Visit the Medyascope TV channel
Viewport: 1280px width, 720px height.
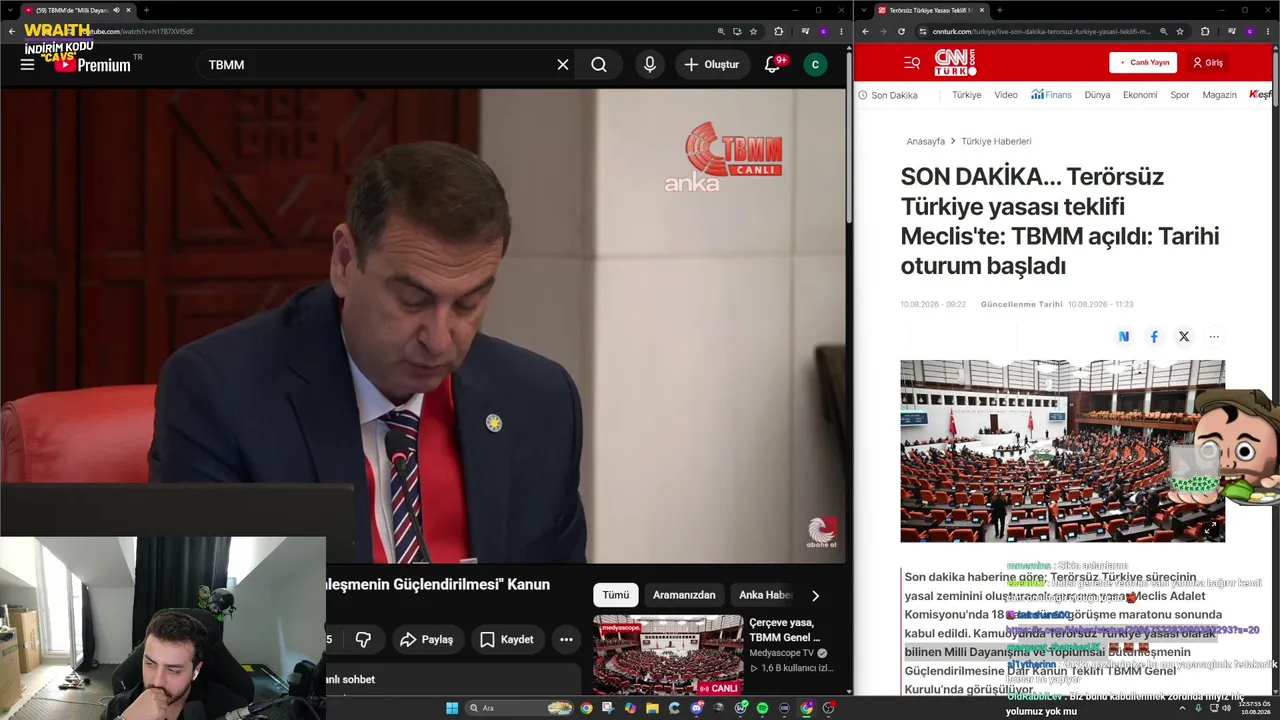tap(782, 653)
